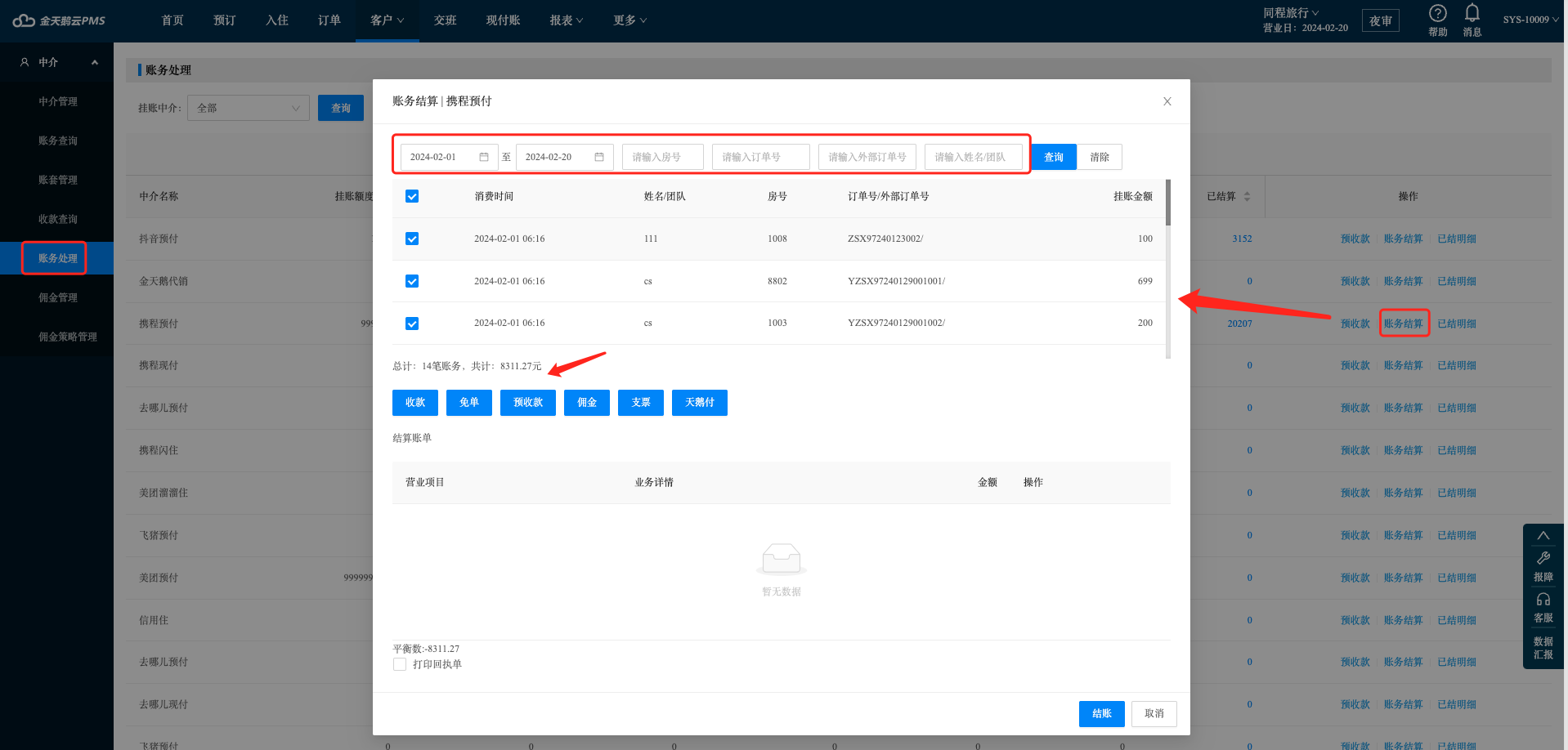Open the 交班 menu item

446,20
